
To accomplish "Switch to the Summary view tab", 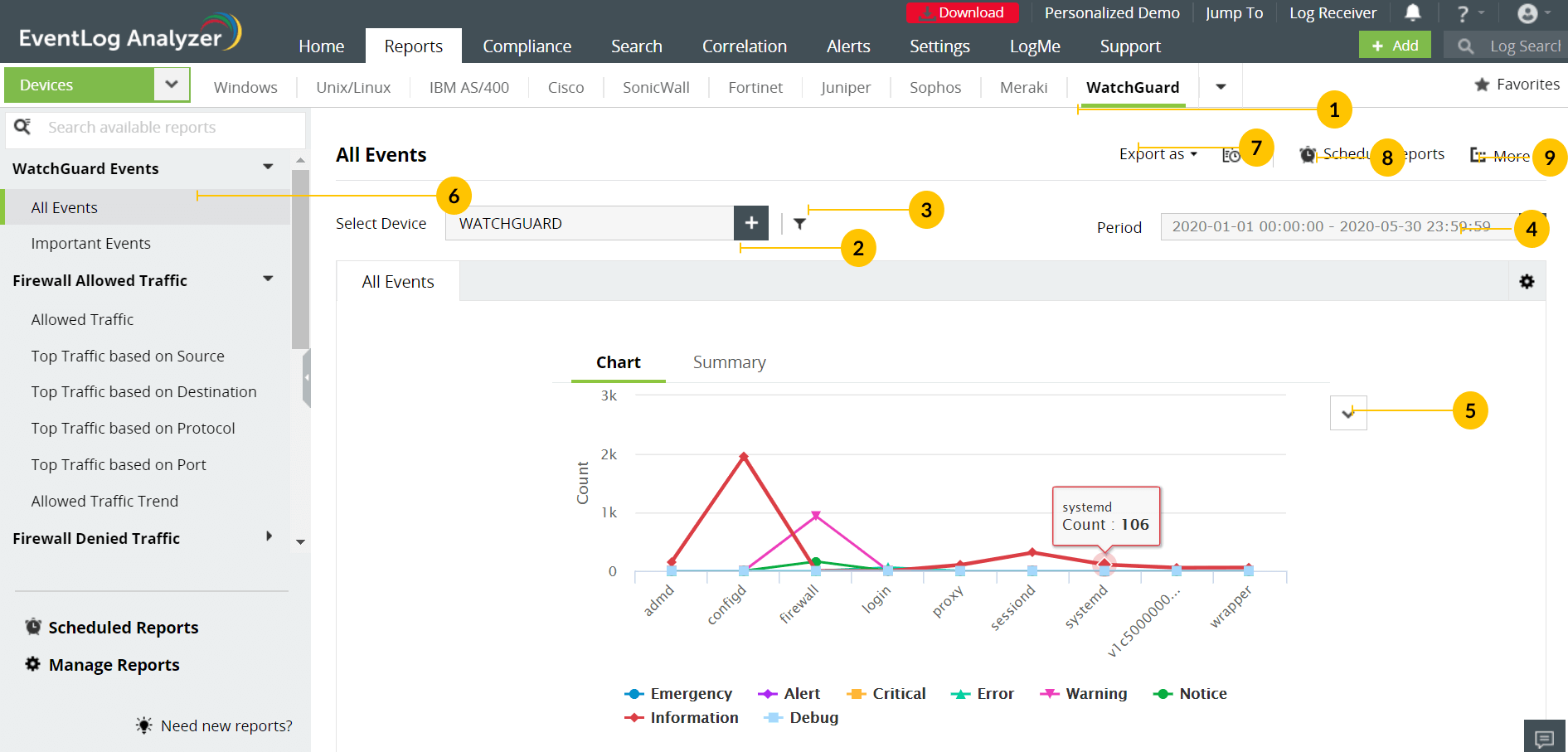I will click(730, 362).
